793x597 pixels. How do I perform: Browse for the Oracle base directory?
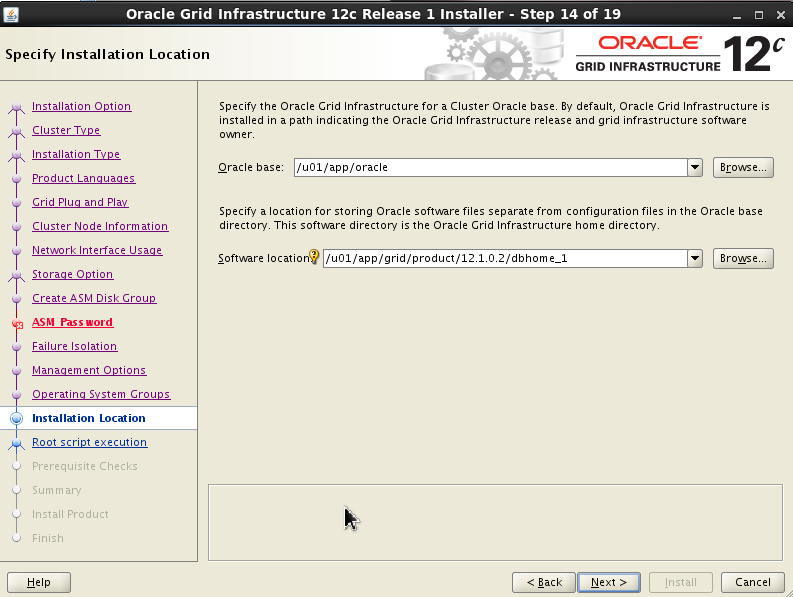point(743,167)
